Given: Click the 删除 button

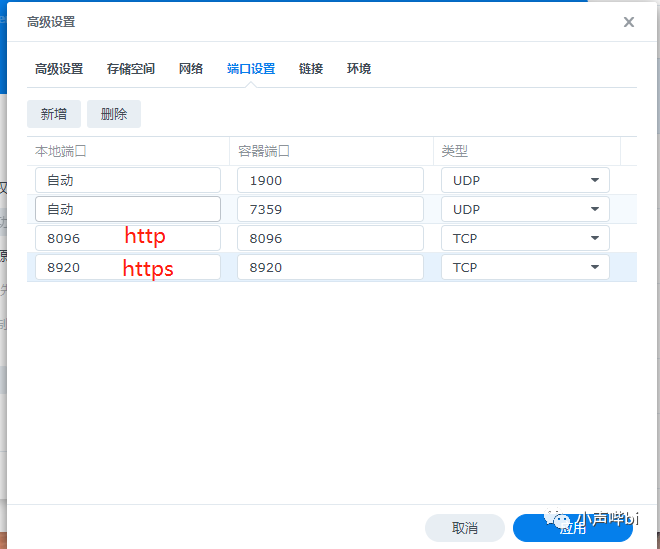Looking at the screenshot, I should [114, 114].
